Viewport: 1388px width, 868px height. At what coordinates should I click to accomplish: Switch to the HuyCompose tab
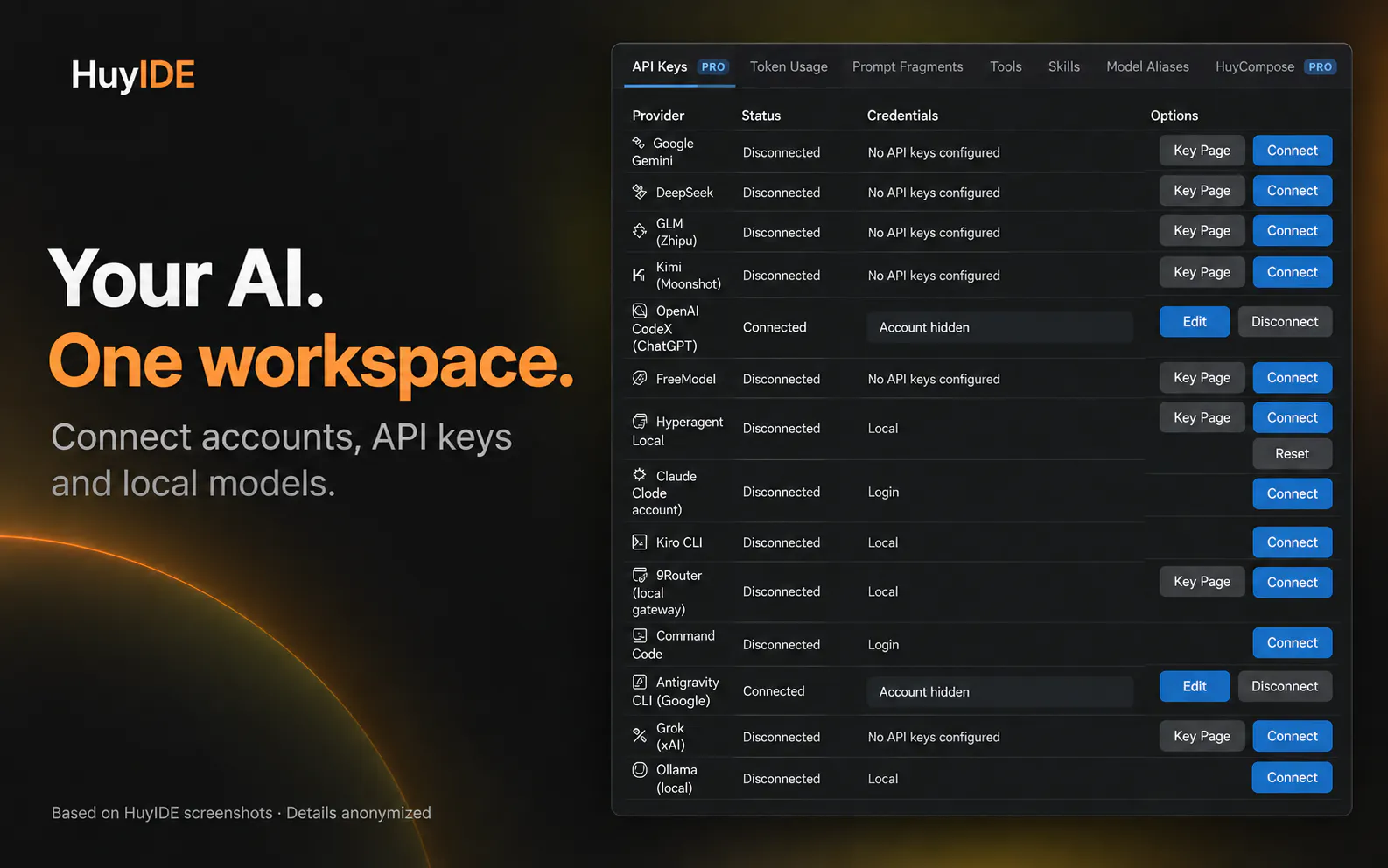(1275, 66)
